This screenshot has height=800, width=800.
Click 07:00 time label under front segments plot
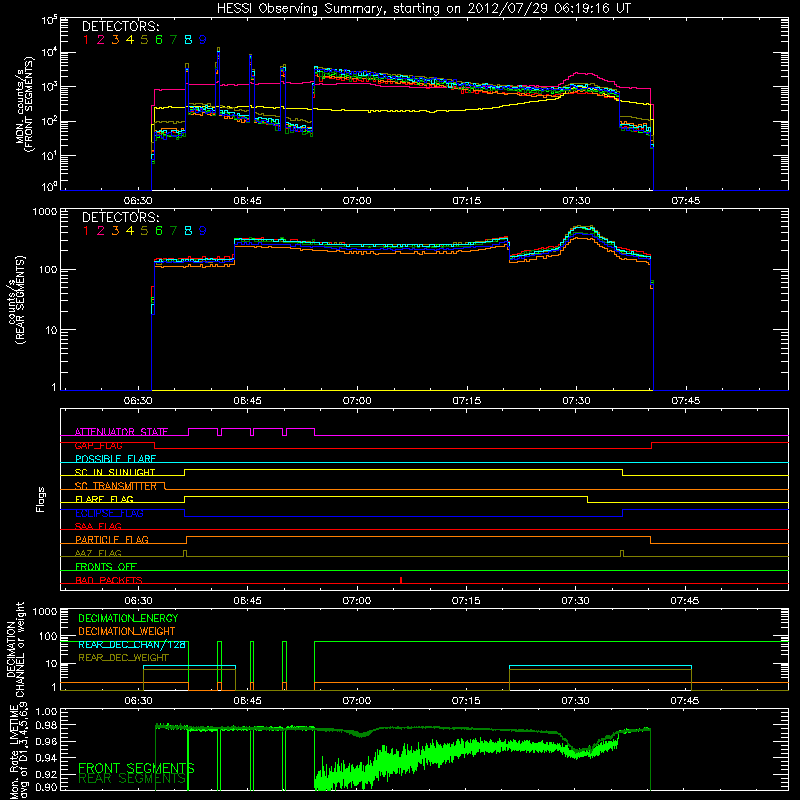[x=357, y=201]
